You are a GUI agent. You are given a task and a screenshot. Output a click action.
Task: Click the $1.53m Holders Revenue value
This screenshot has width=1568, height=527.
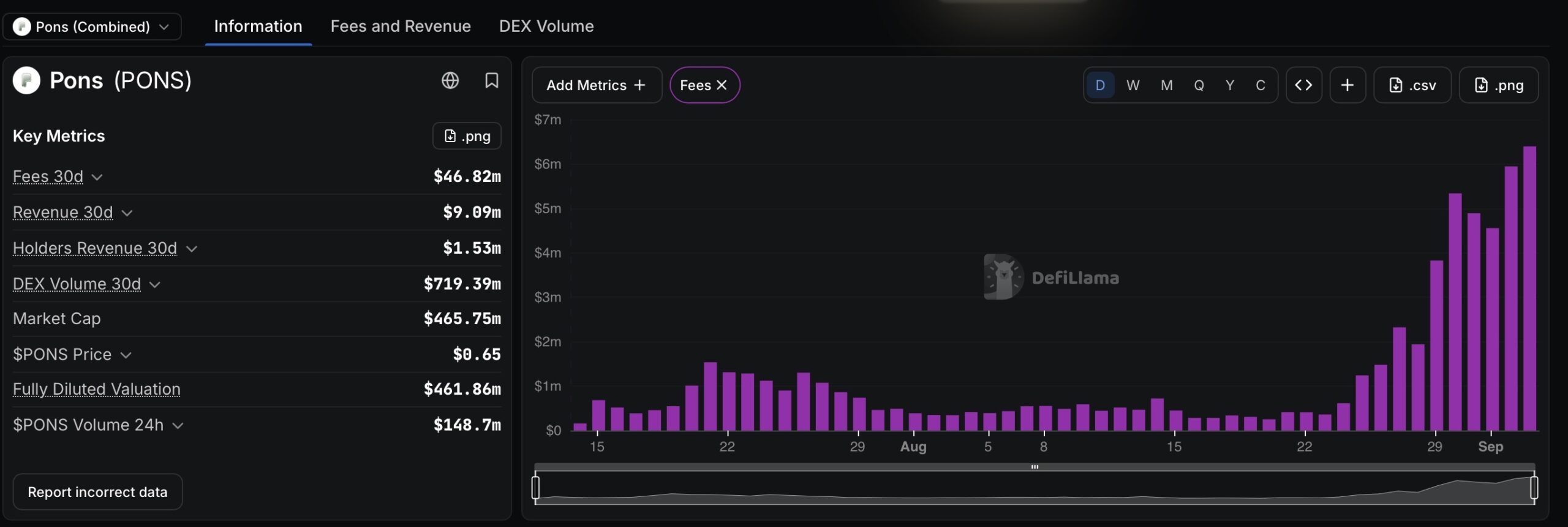pos(472,249)
